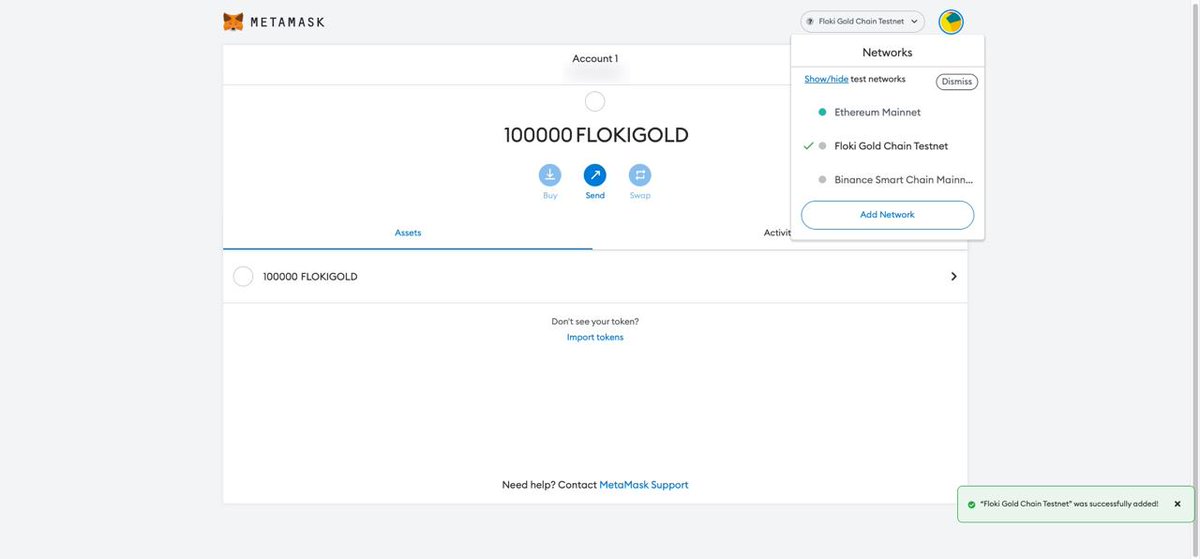Select Ethereum Mainnet network
Viewport: 1200px width, 559px height.
[x=888, y=112]
